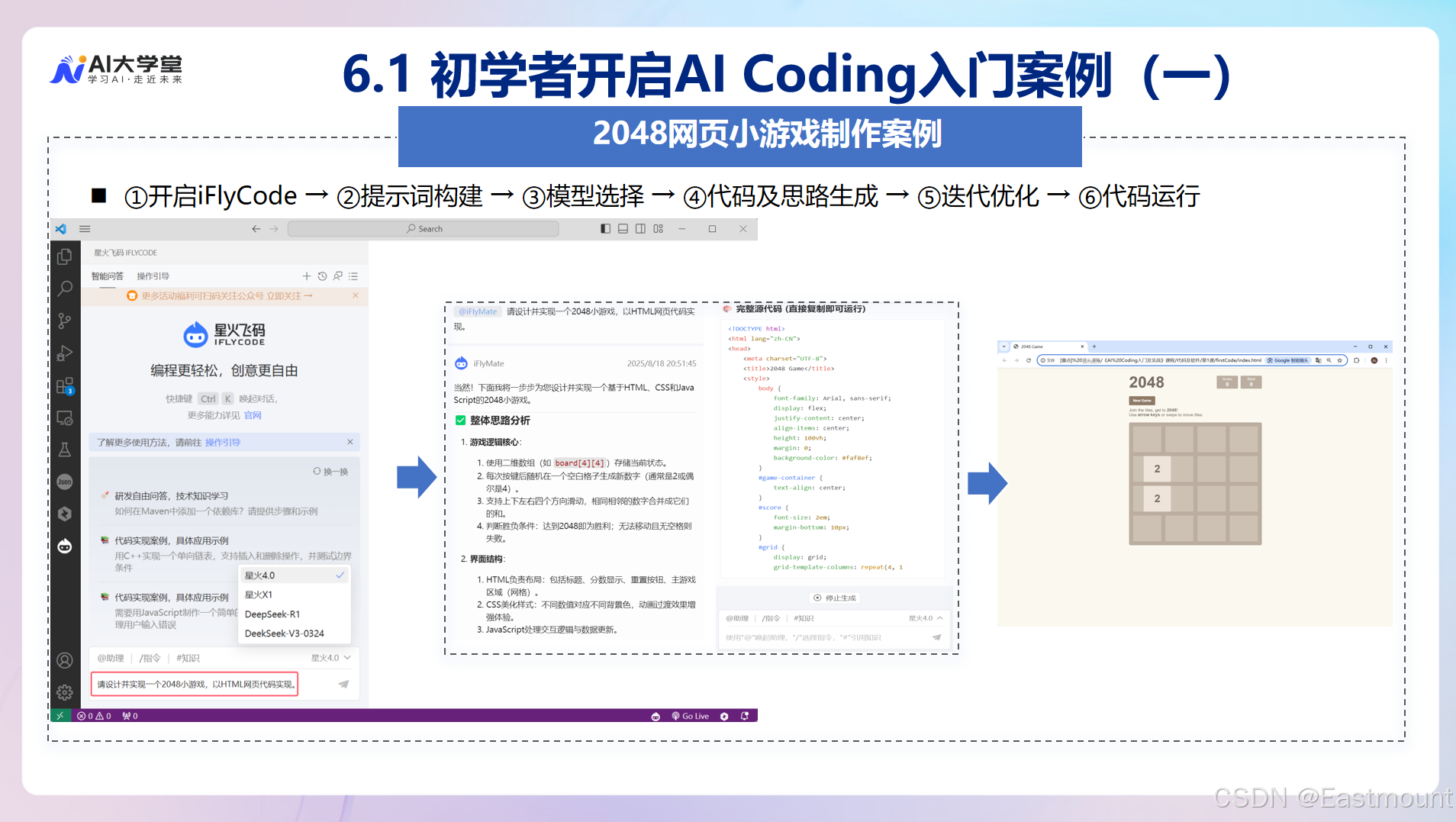Open the 官网 link

(253, 416)
